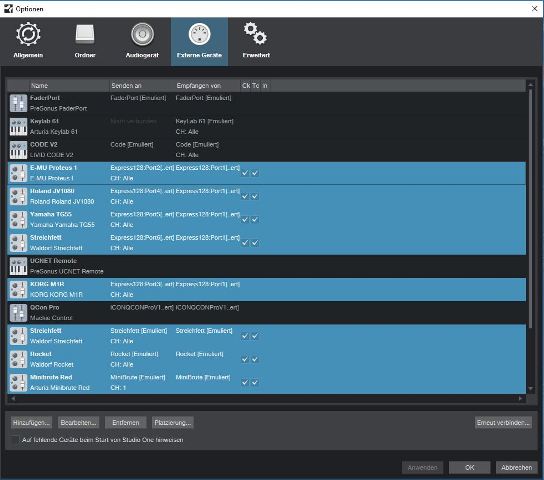Screen dimensions: 544x480
Task: Enable the missing devices warning checkbox
Action: (x=14, y=440)
